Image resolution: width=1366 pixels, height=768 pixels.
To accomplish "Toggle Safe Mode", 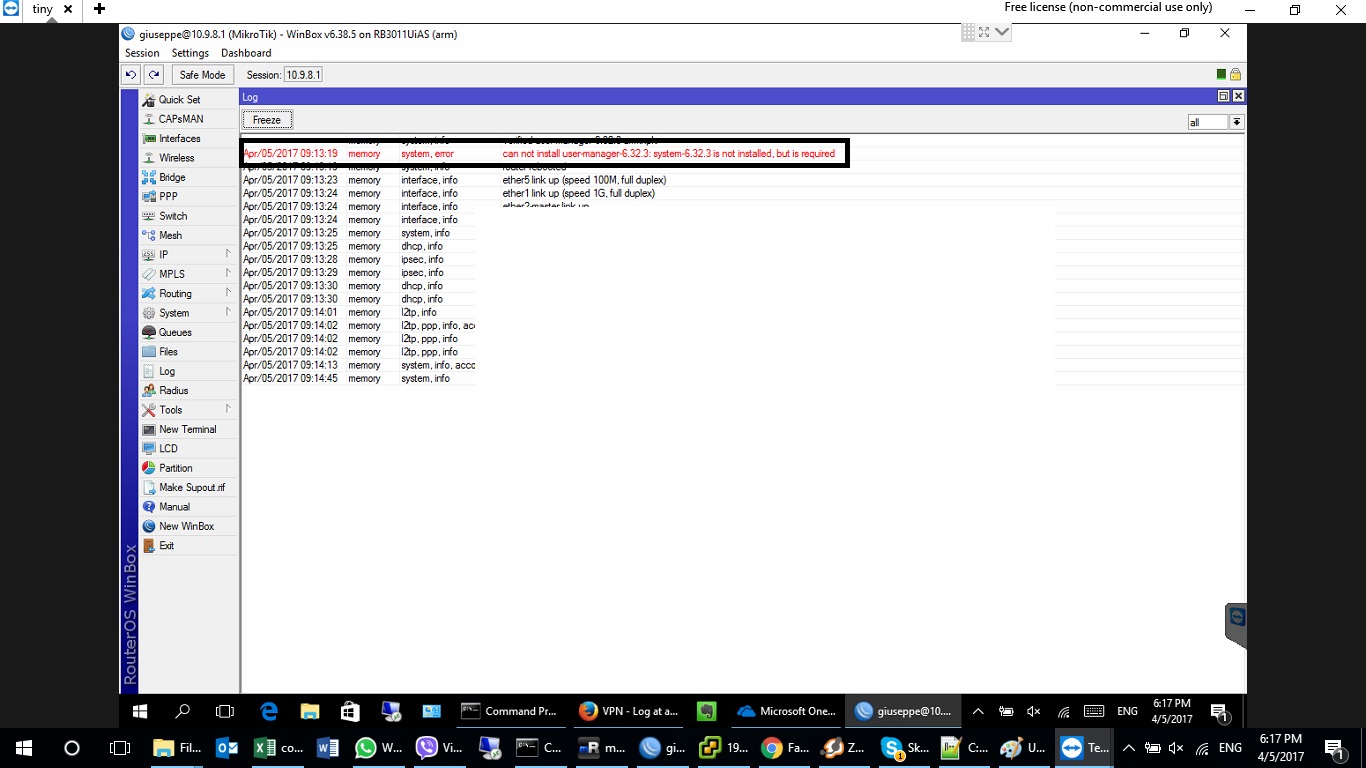I will coord(202,75).
